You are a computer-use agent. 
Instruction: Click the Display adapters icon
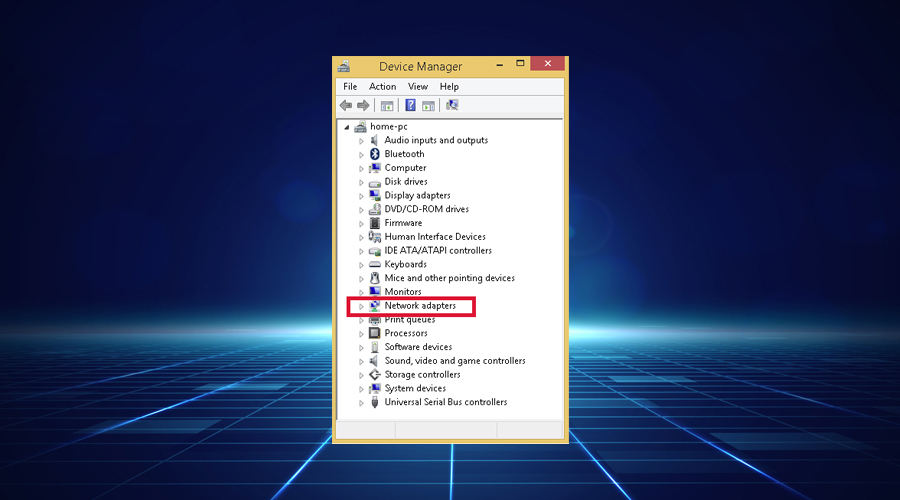click(x=374, y=195)
